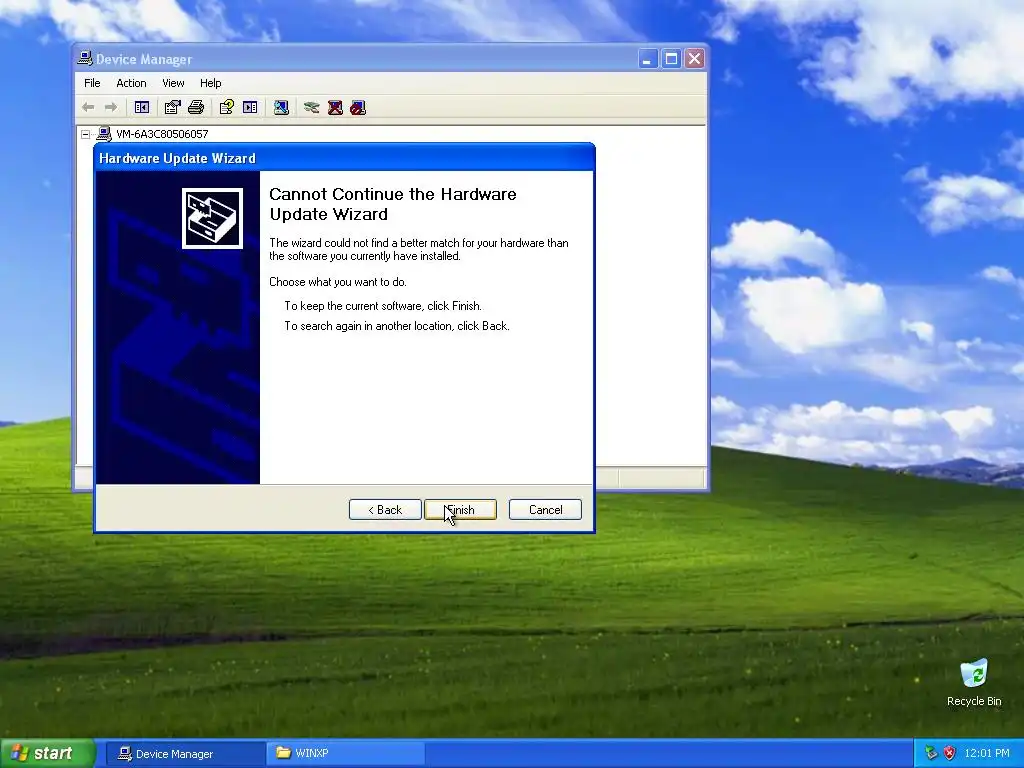The height and width of the screenshot is (768, 1024).
Task: Open the Action menu
Action: tap(131, 83)
